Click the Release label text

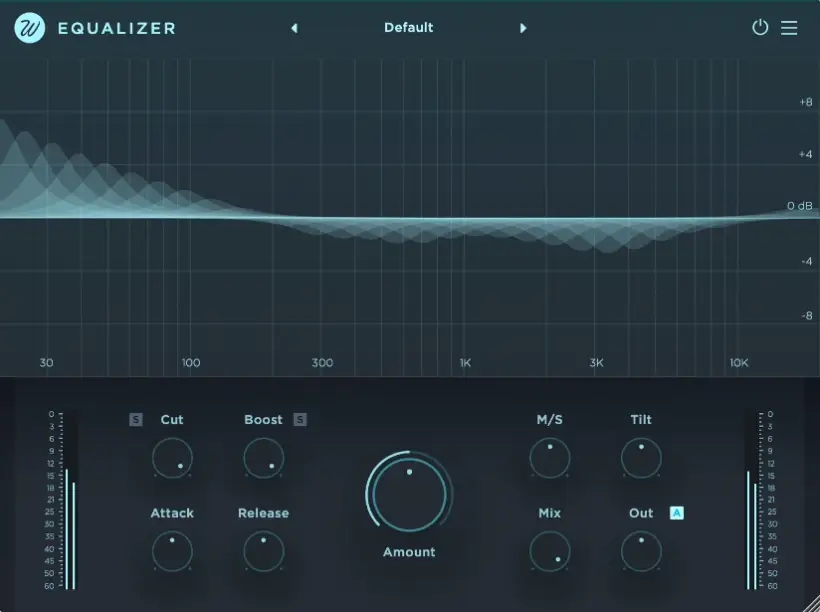(x=263, y=513)
